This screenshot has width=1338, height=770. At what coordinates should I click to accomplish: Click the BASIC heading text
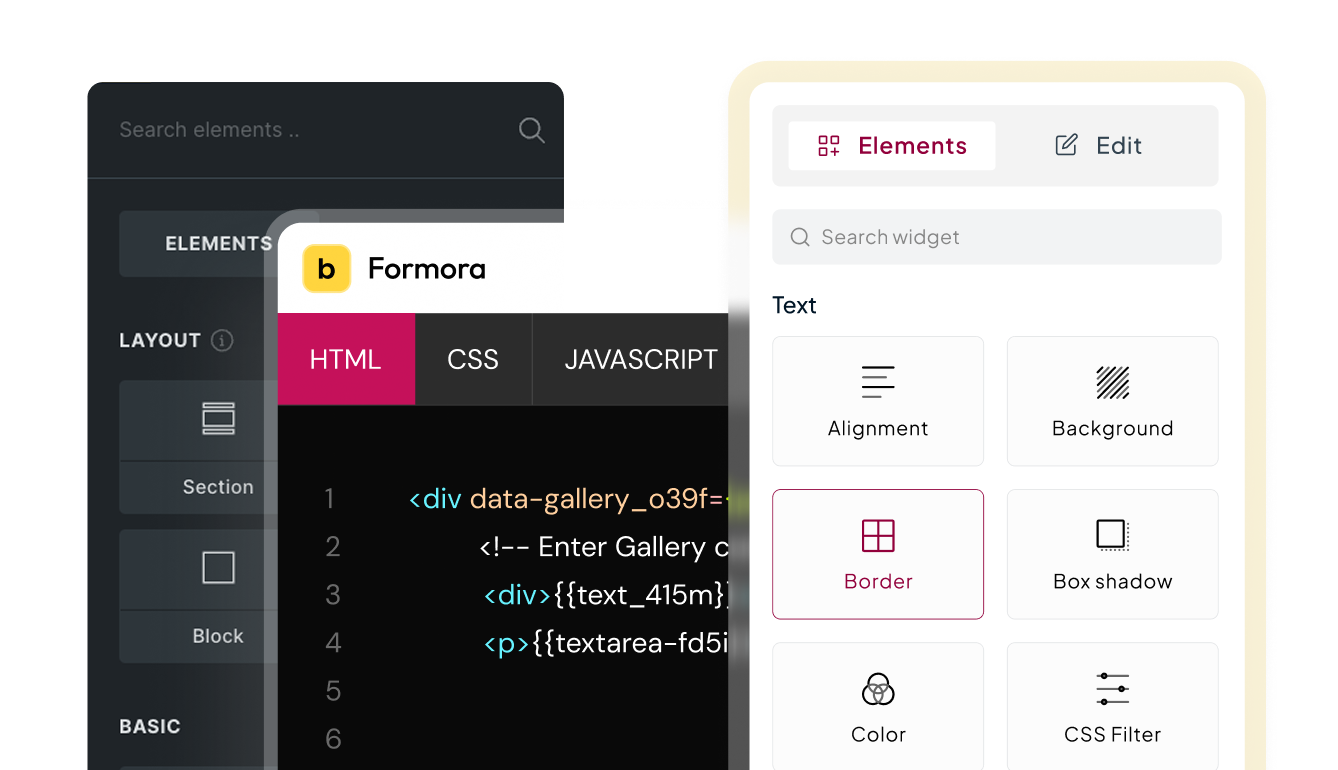click(x=150, y=726)
